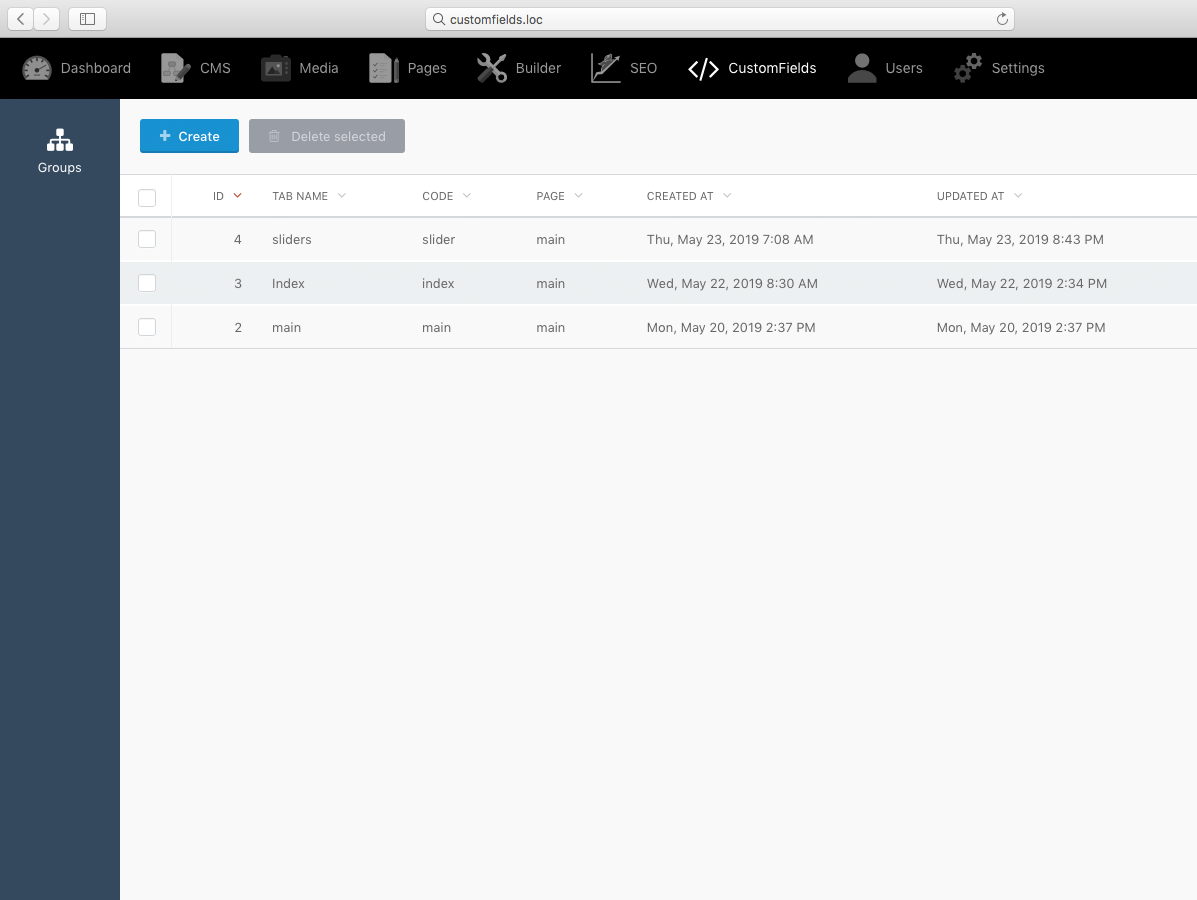Viewport: 1197px width, 900px height.
Task: Click the SEO chart icon
Action: click(605, 68)
